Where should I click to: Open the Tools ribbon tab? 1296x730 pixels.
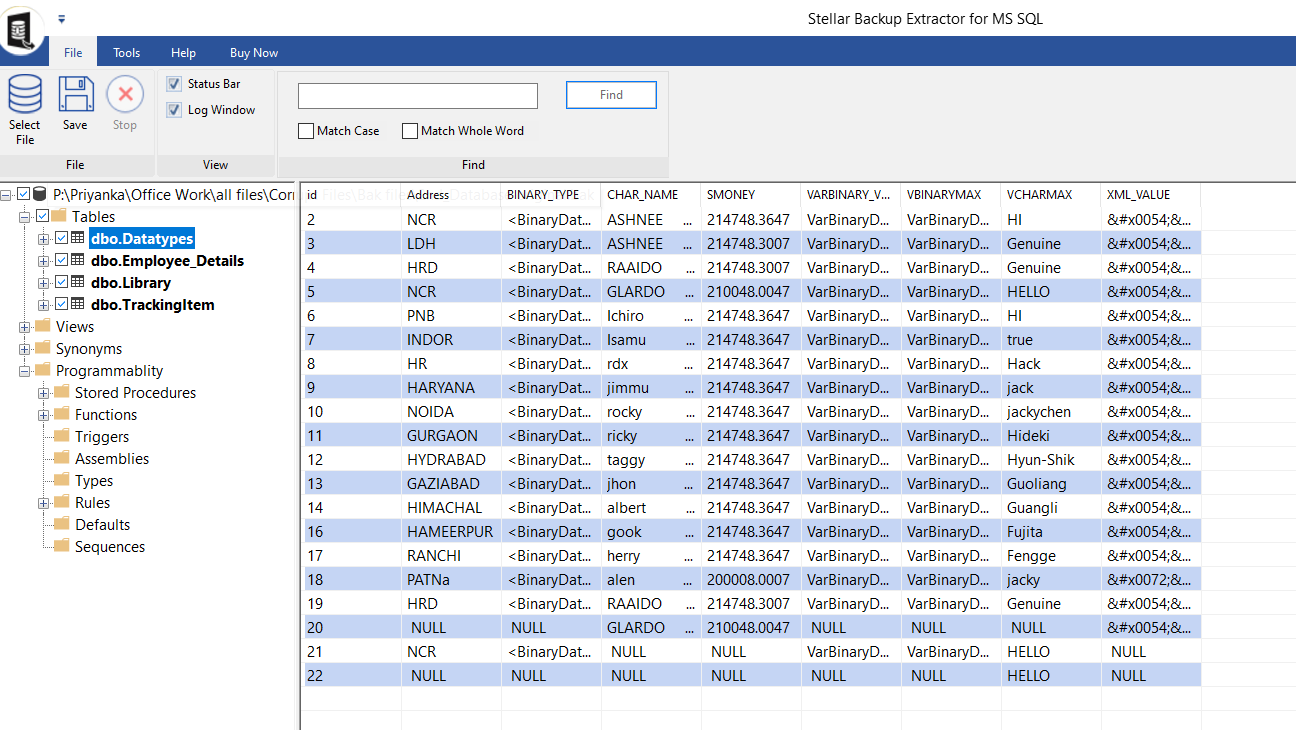tap(127, 53)
